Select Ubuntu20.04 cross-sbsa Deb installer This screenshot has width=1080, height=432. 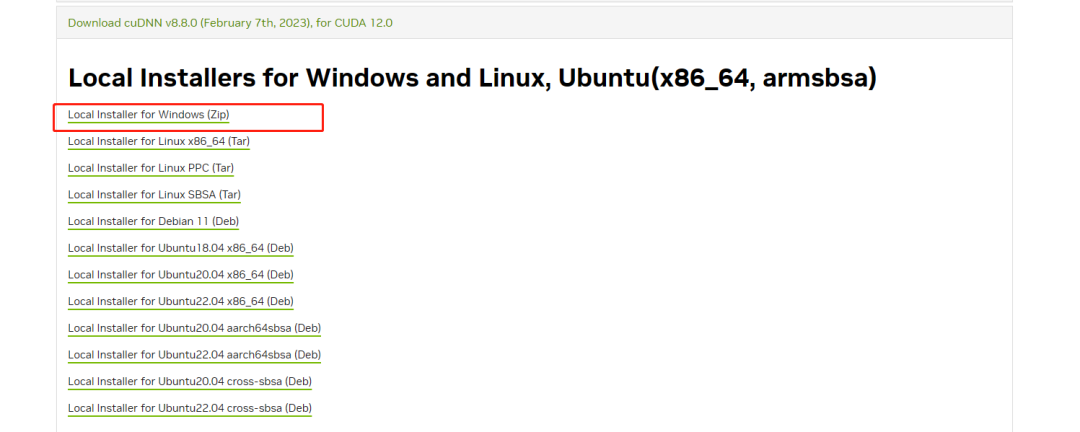(x=190, y=381)
